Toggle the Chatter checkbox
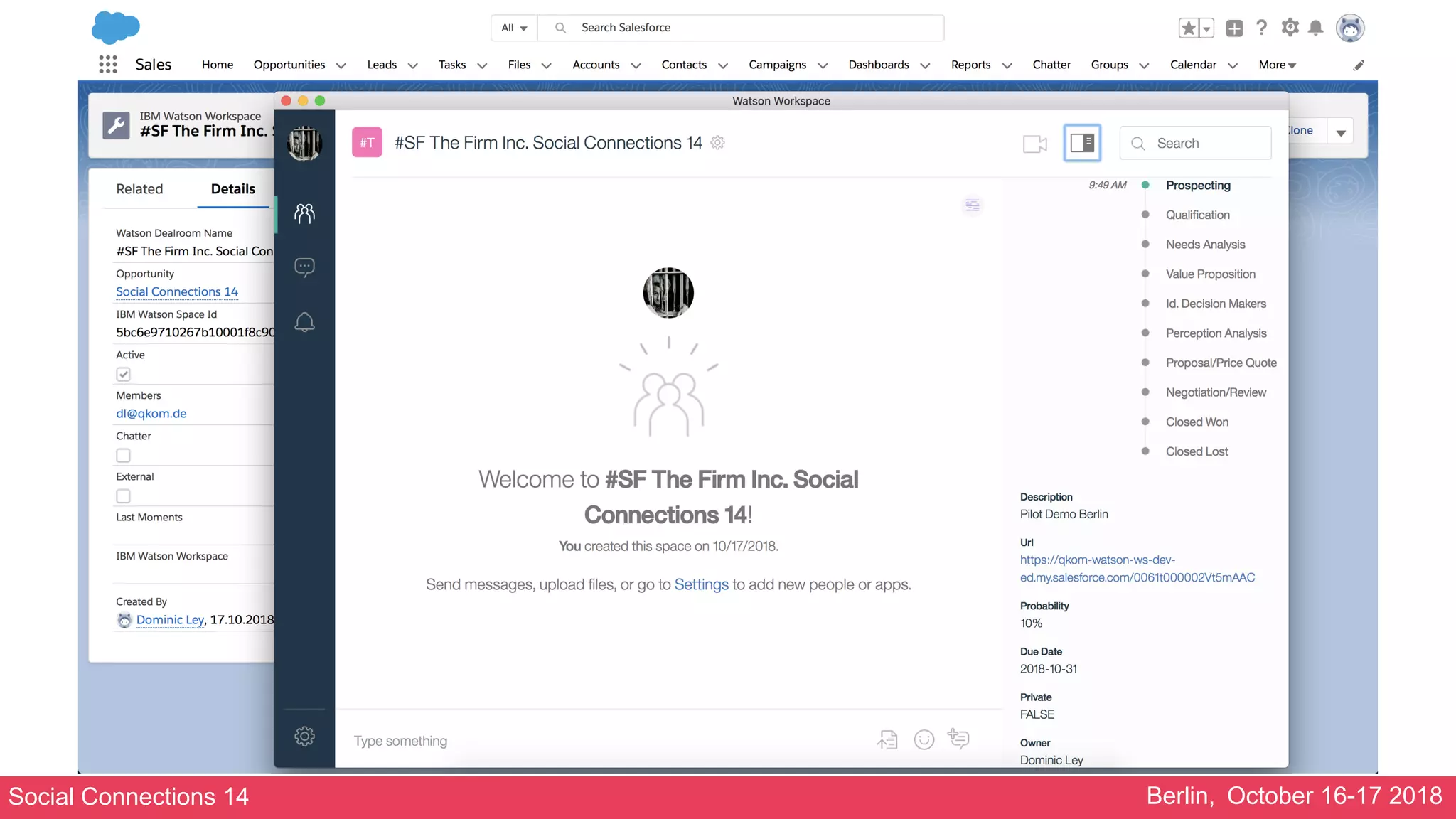The width and height of the screenshot is (1456, 819). coord(124,455)
